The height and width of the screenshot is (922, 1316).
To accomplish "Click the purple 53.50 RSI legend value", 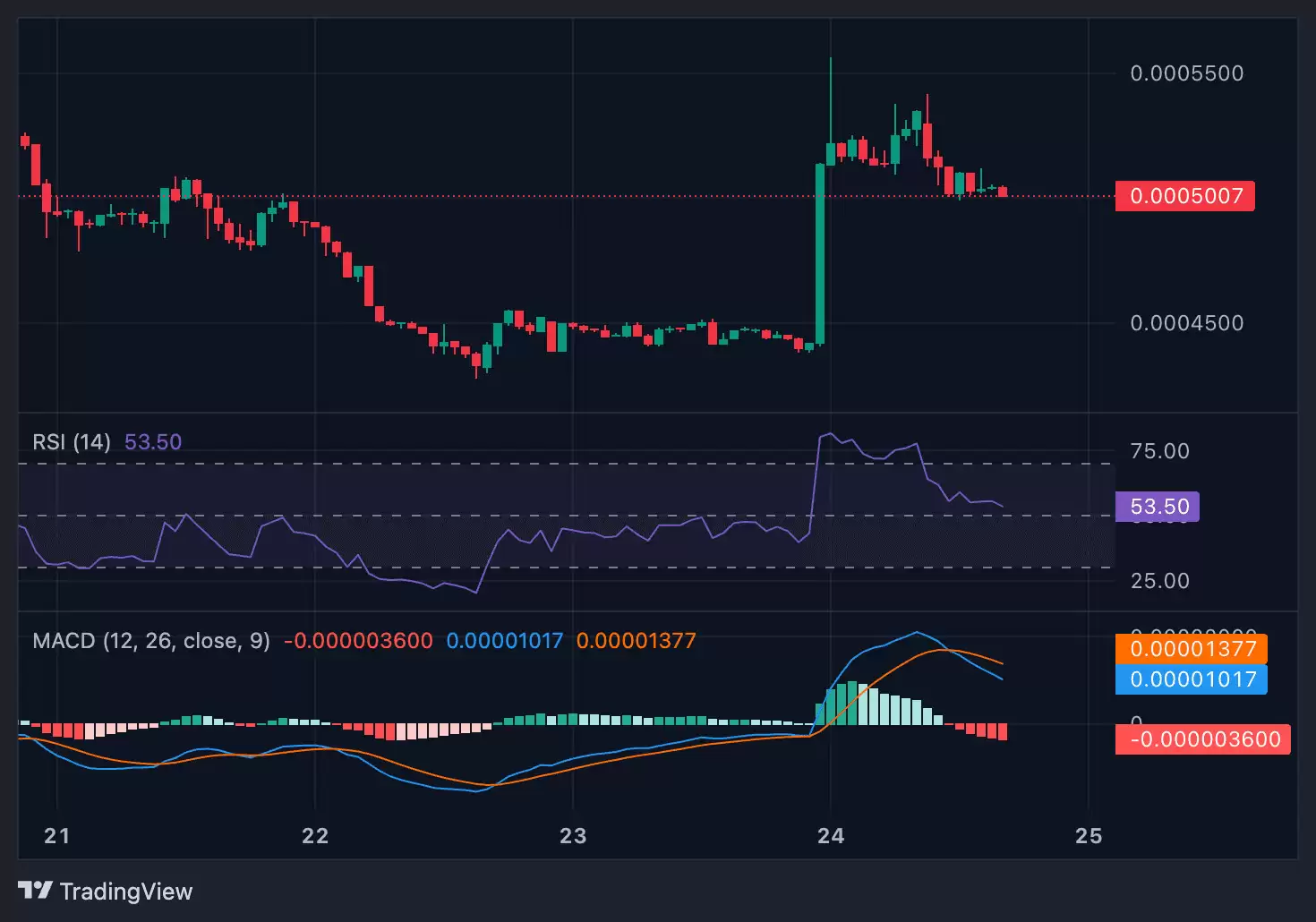I will point(153,442).
